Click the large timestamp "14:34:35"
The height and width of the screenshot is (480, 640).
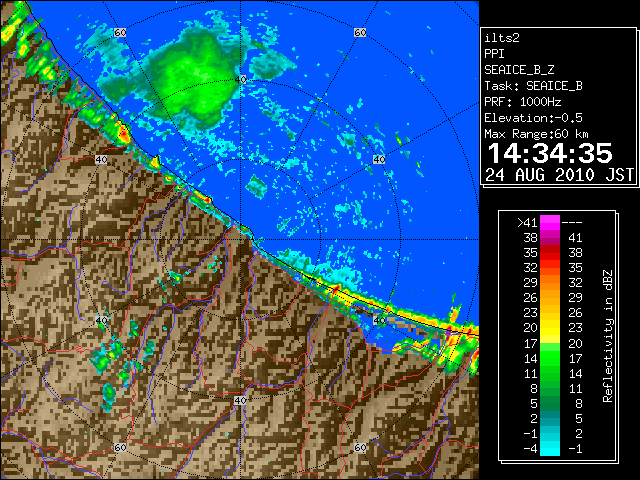[550, 153]
